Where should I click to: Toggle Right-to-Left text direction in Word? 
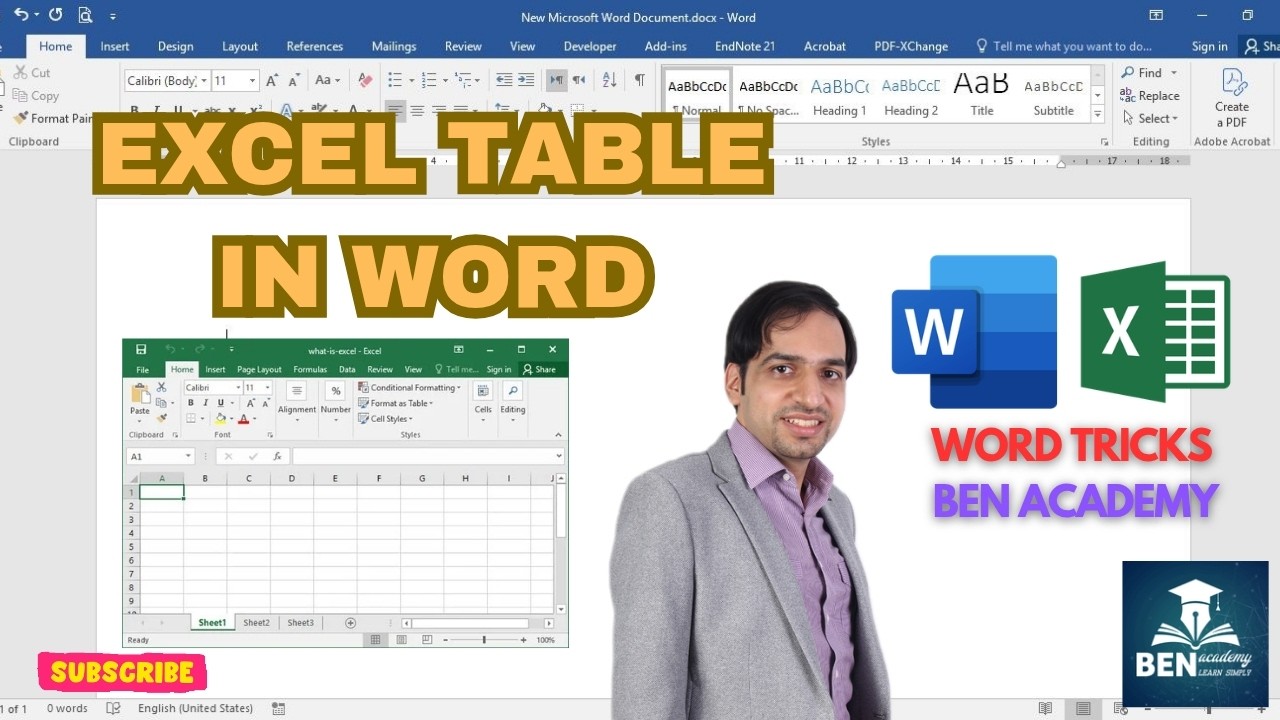(x=580, y=80)
